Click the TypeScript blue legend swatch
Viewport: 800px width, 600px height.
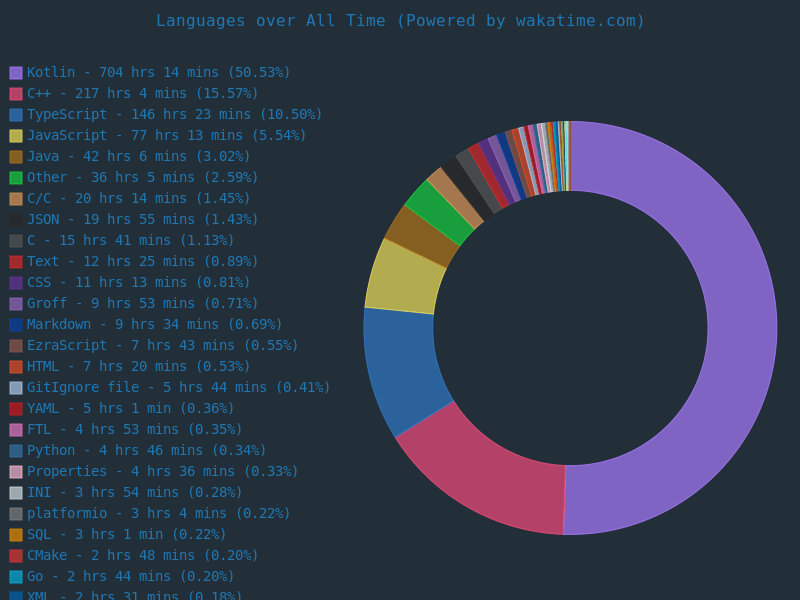click(x=16, y=115)
